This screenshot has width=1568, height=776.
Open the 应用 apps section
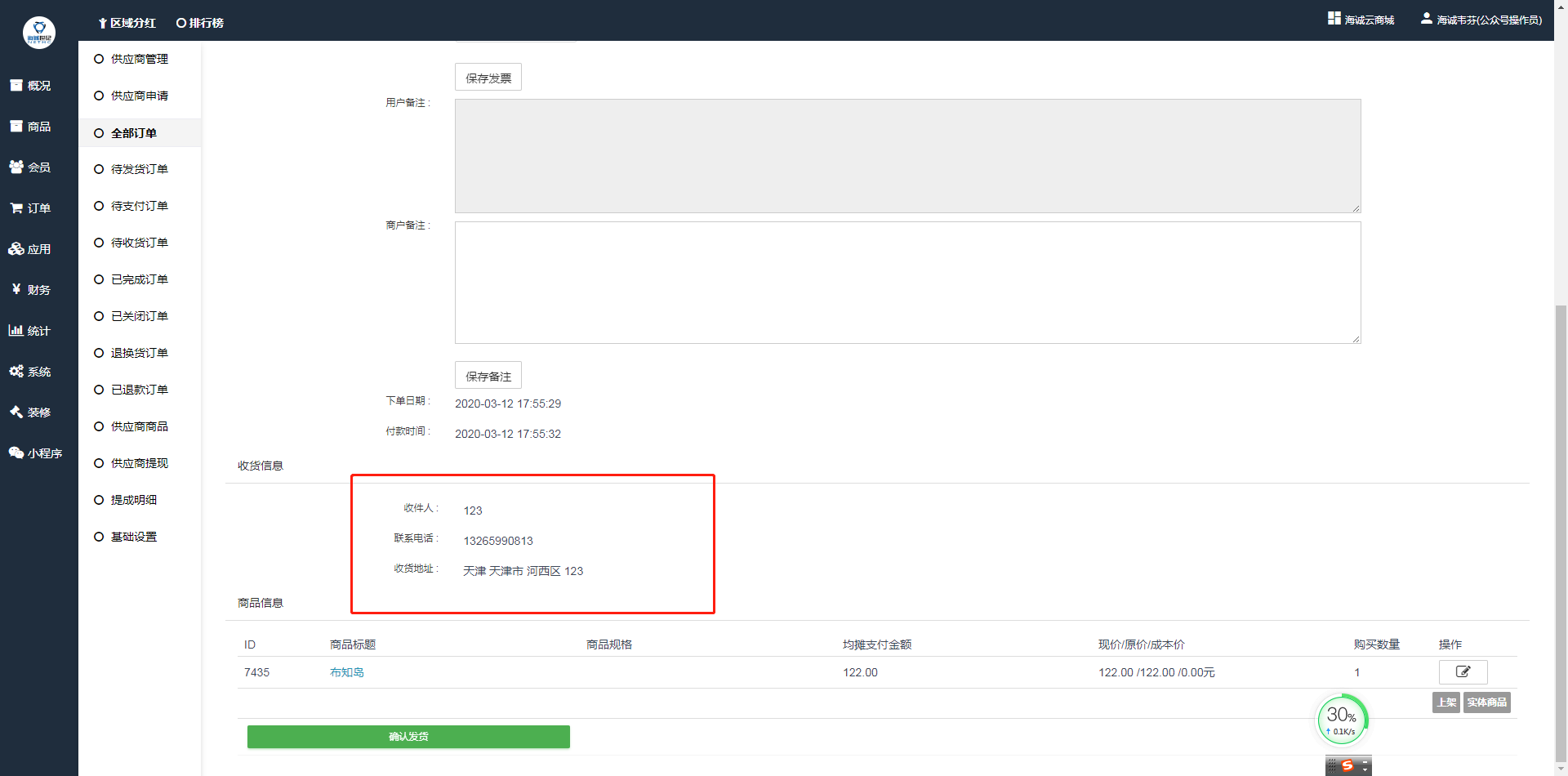(x=30, y=249)
